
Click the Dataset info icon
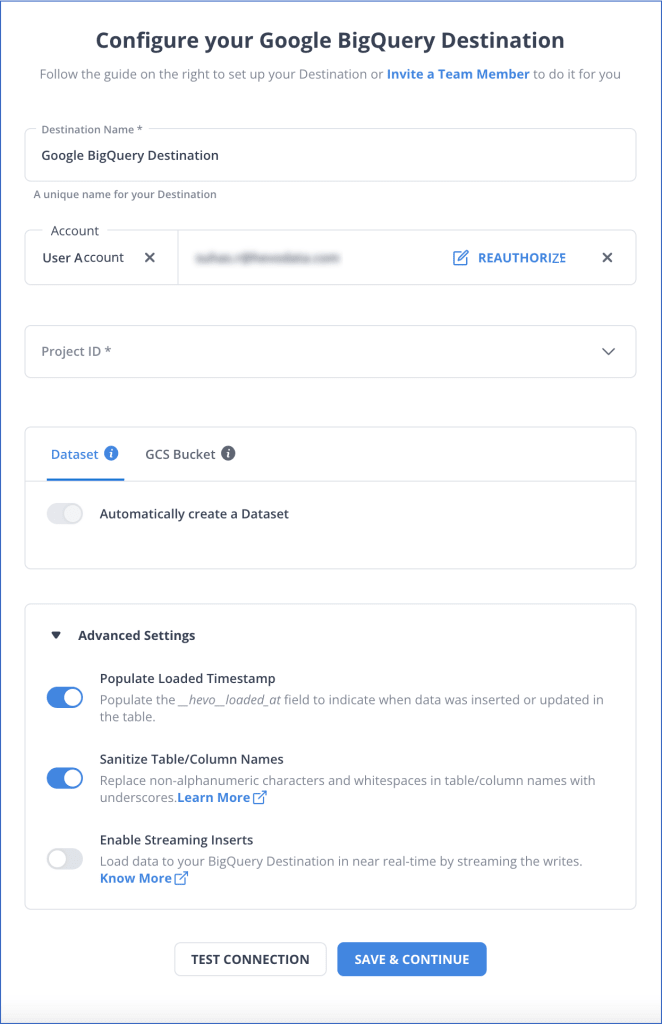tap(112, 453)
